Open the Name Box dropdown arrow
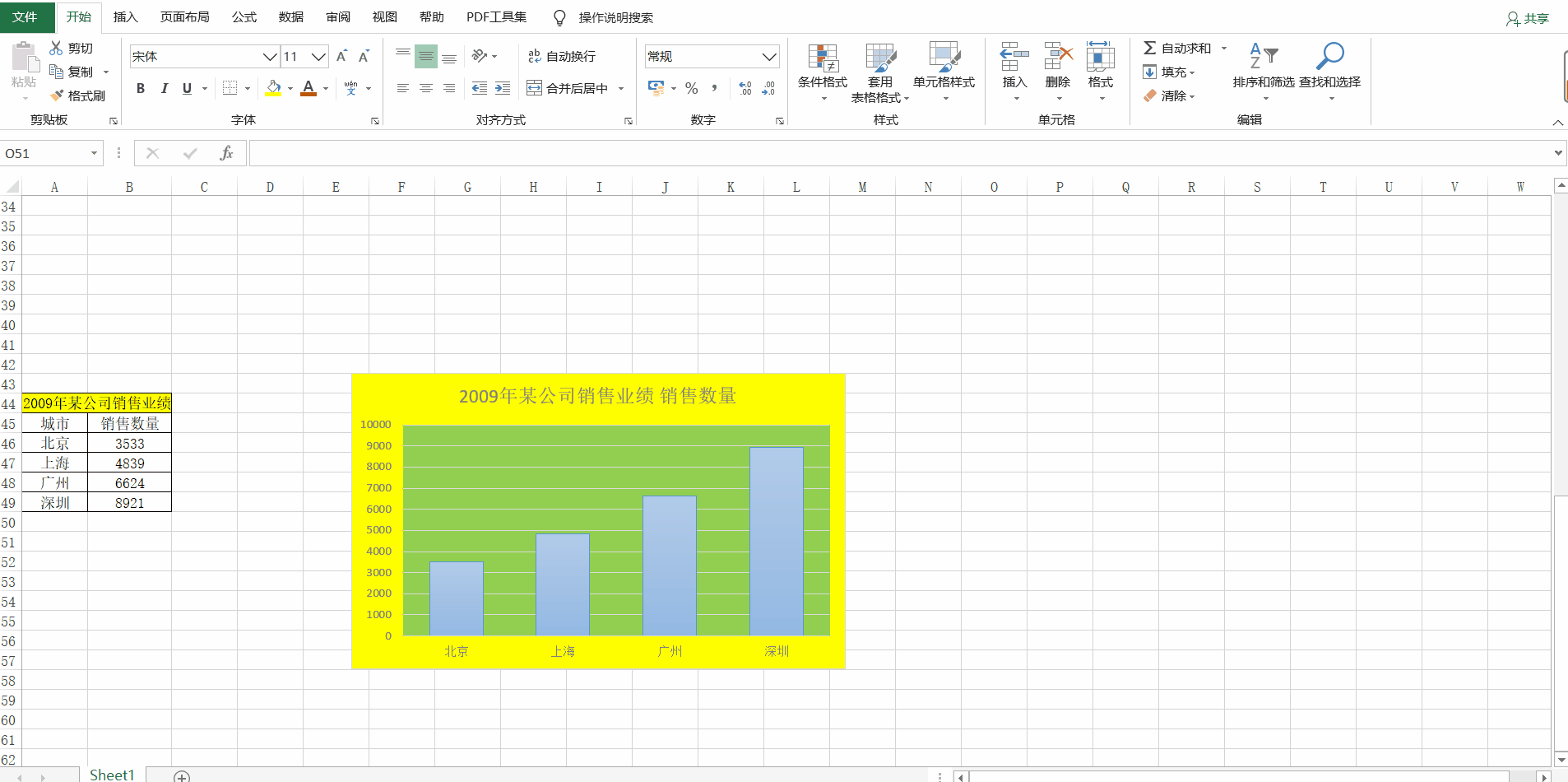The height and width of the screenshot is (782, 1568). coord(94,153)
